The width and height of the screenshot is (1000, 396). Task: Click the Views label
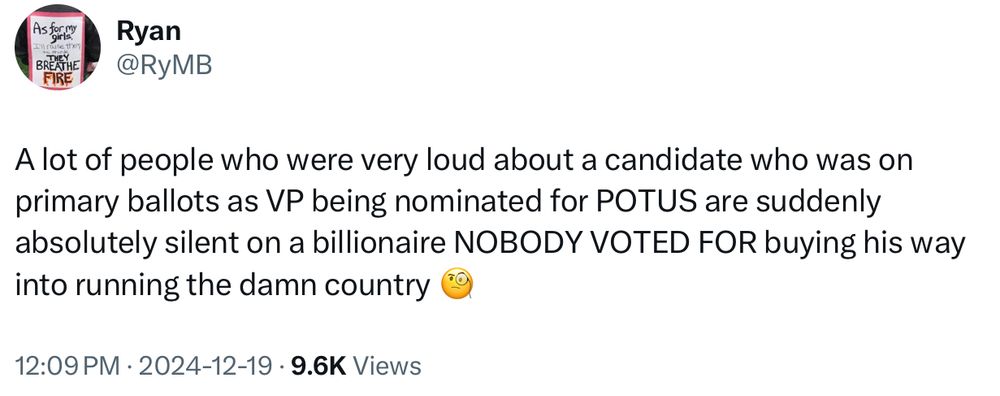(386, 366)
